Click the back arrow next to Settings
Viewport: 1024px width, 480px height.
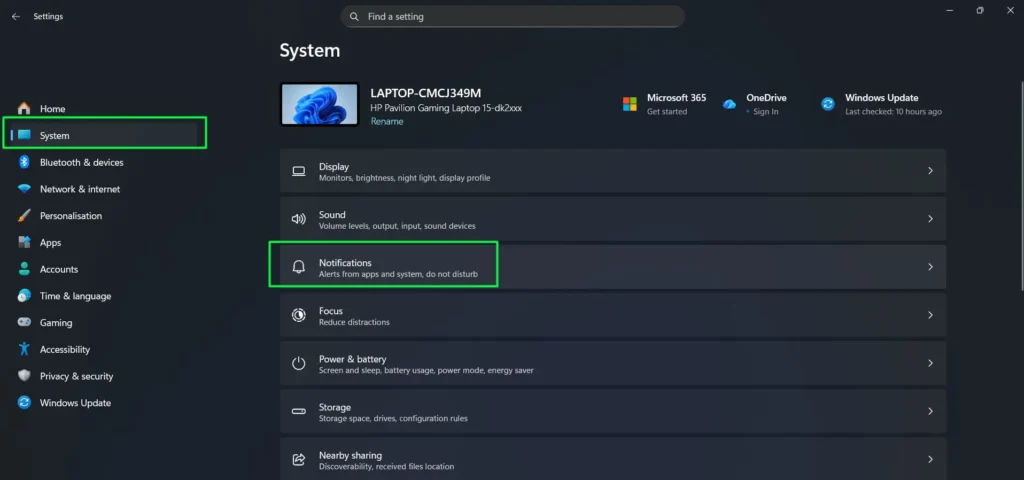(16, 16)
